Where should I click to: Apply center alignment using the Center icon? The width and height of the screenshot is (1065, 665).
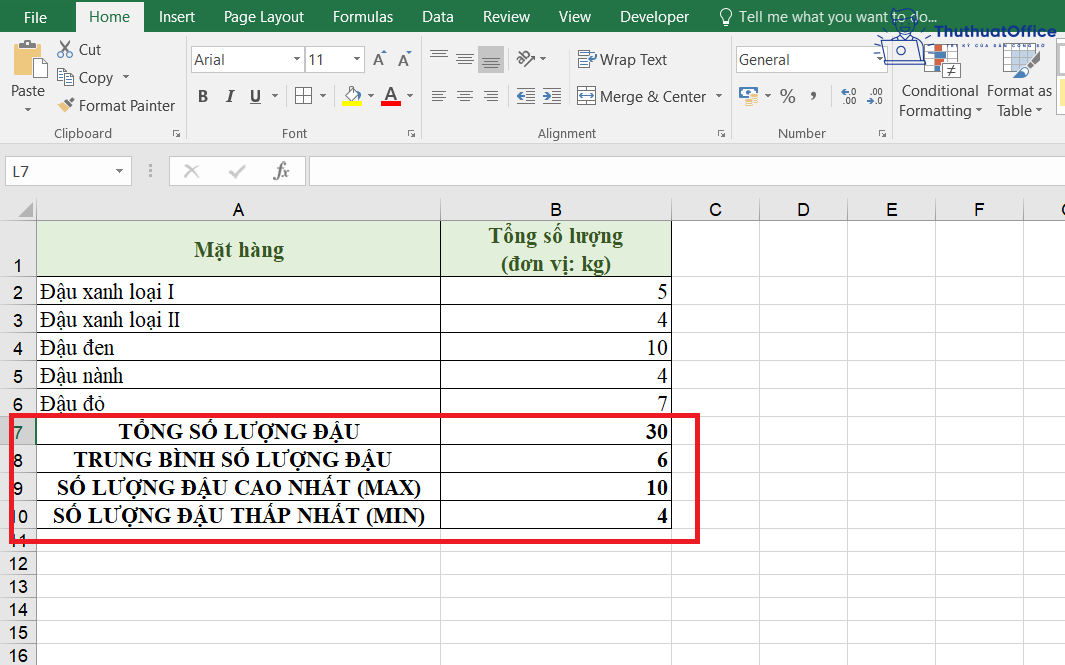464,96
